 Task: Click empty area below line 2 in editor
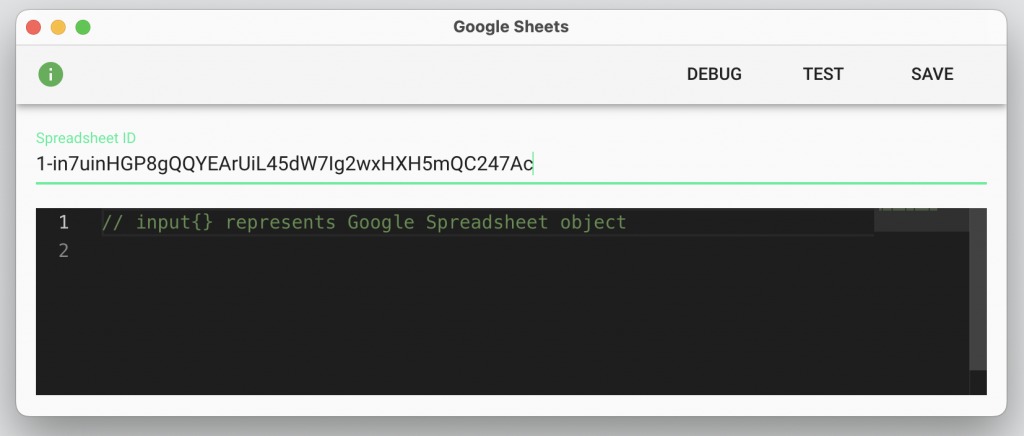point(487,326)
